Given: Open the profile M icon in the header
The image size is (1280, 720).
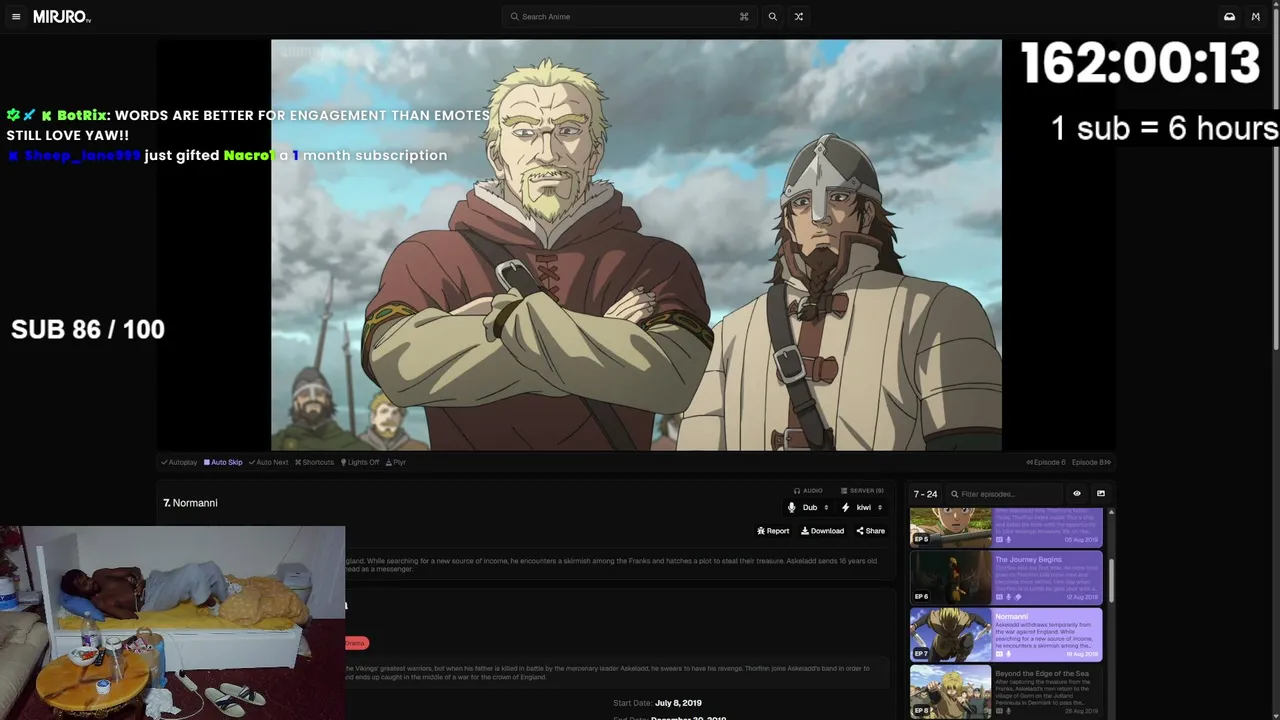Looking at the screenshot, I should (1256, 17).
